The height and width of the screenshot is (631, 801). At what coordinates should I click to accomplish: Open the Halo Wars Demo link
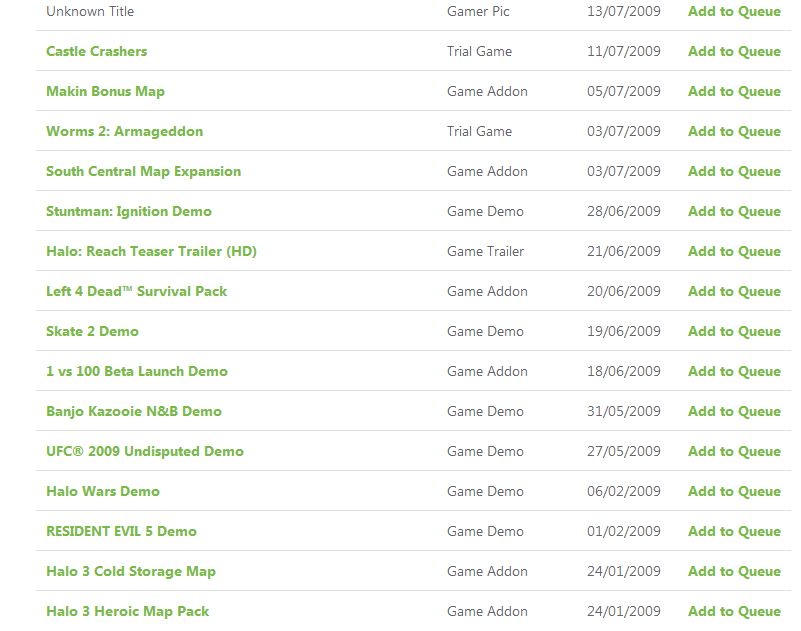click(103, 491)
